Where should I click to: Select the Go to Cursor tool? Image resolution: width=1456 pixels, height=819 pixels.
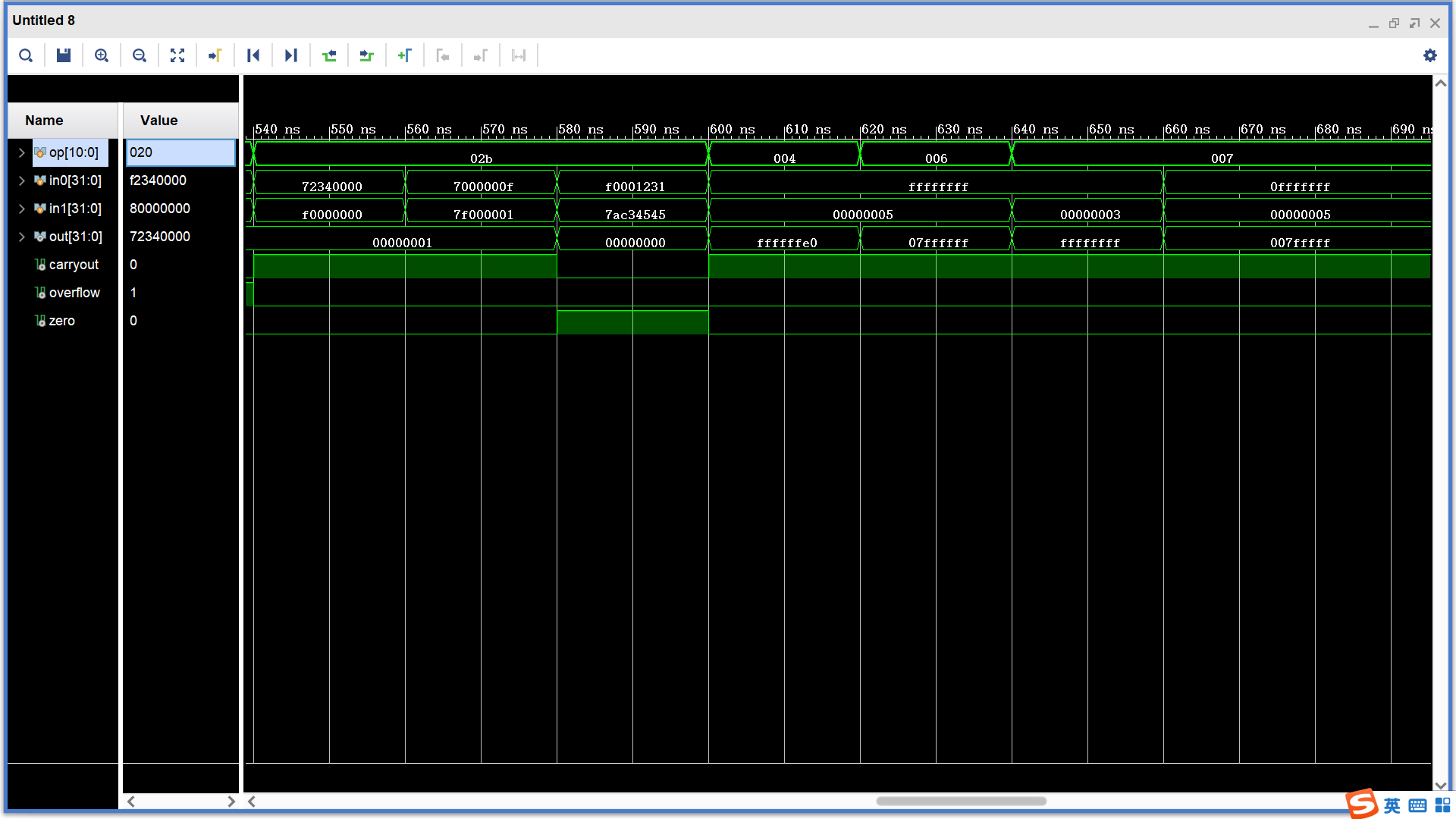pyautogui.click(x=215, y=55)
